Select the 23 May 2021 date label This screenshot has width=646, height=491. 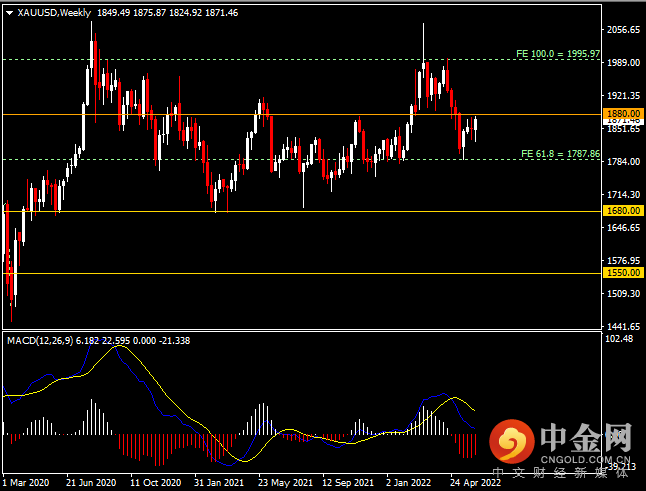285,483
